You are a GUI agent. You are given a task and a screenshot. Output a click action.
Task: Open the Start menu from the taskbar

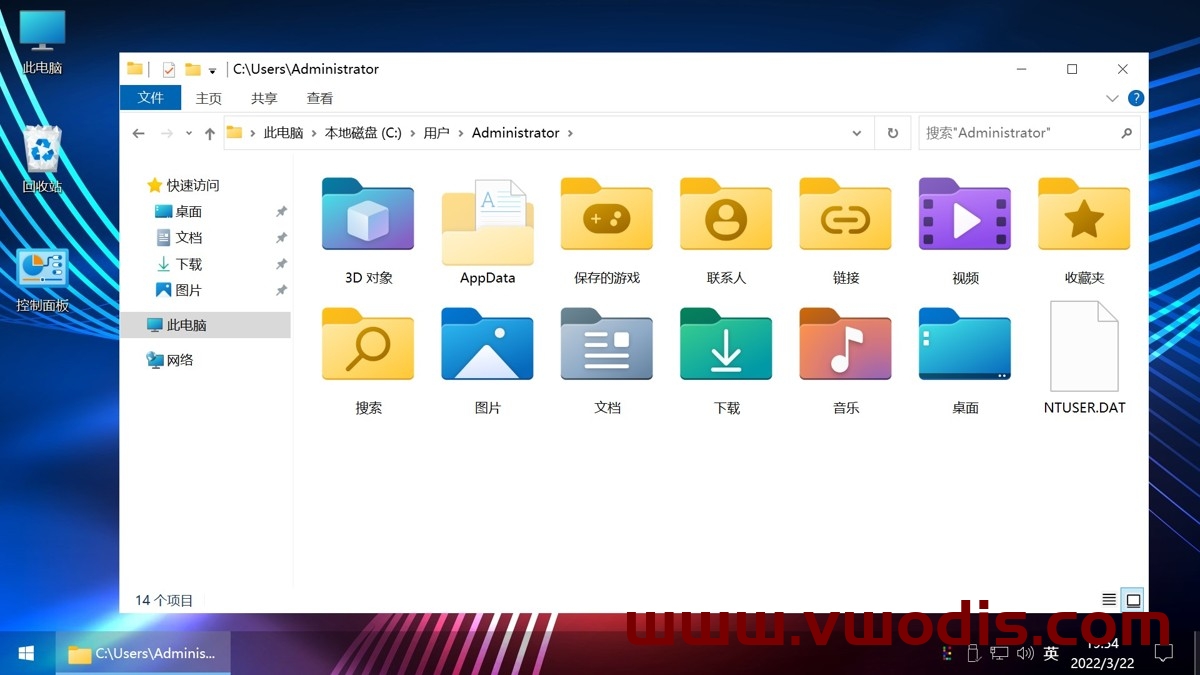[x=25, y=653]
